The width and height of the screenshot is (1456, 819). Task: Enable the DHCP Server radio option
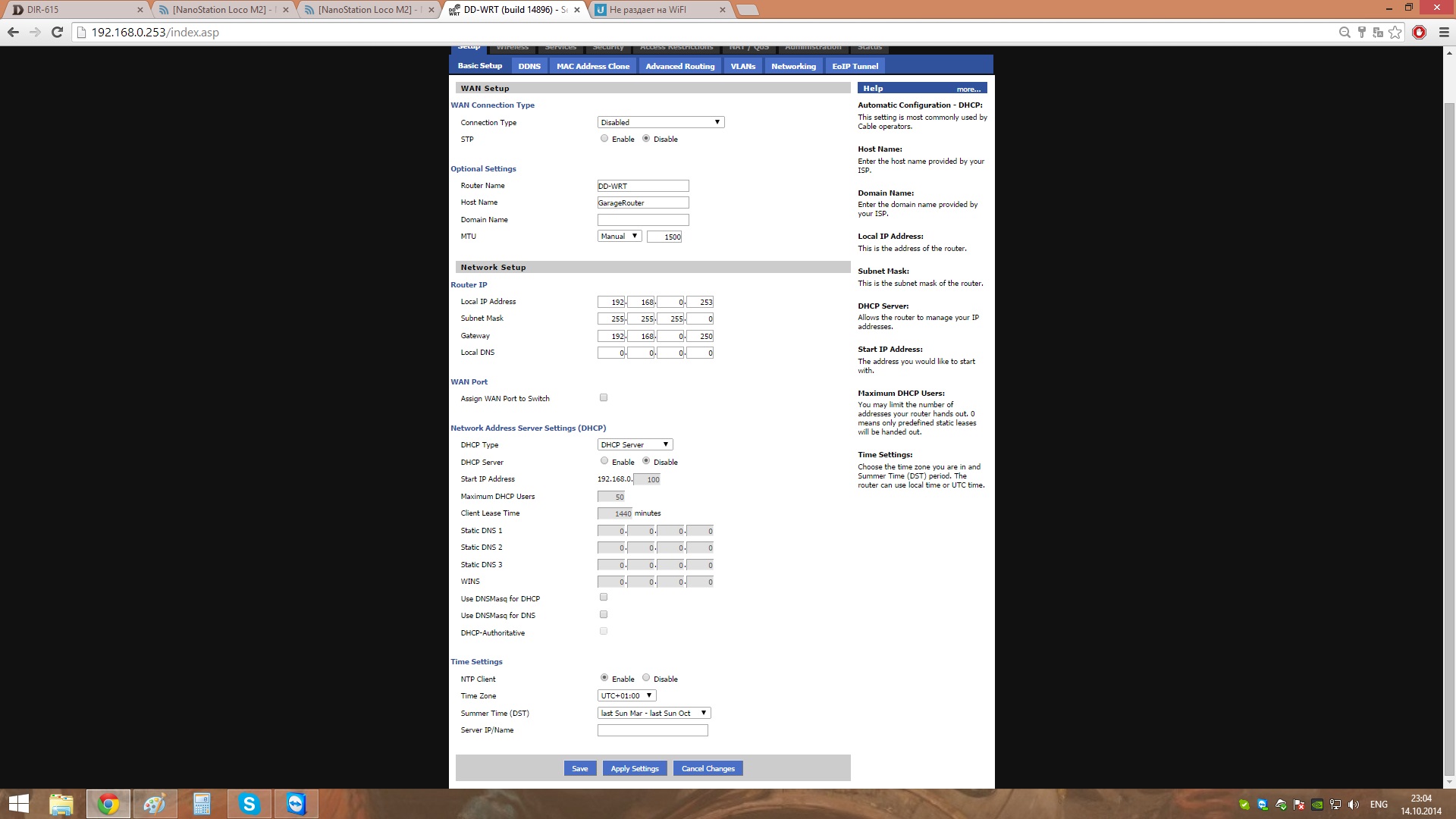(604, 461)
